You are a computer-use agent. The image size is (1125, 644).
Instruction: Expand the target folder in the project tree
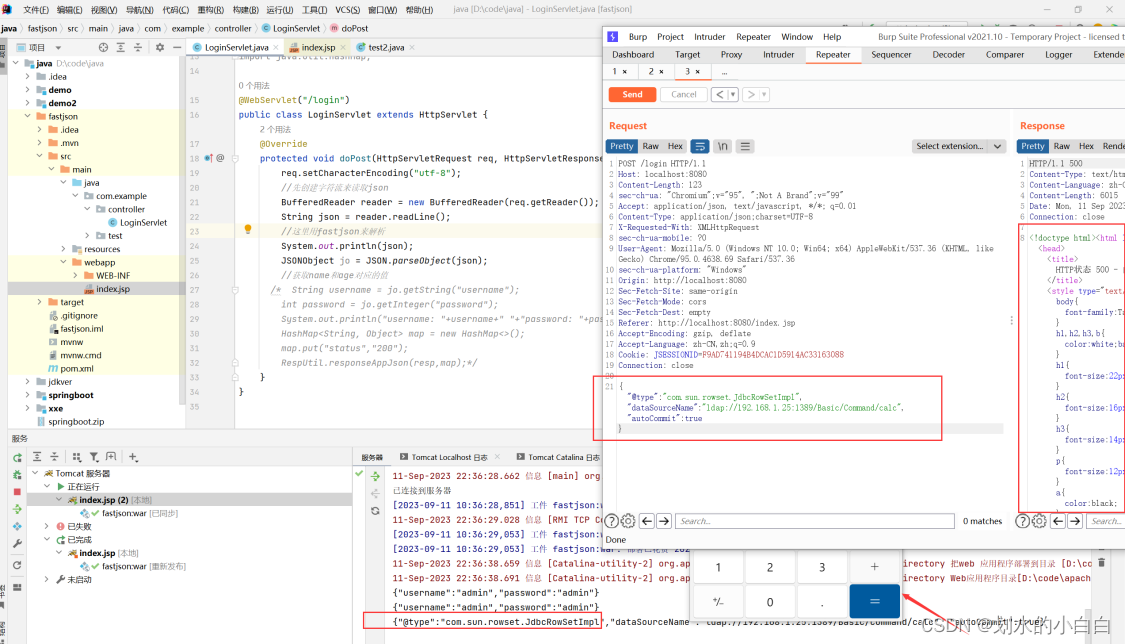39,302
